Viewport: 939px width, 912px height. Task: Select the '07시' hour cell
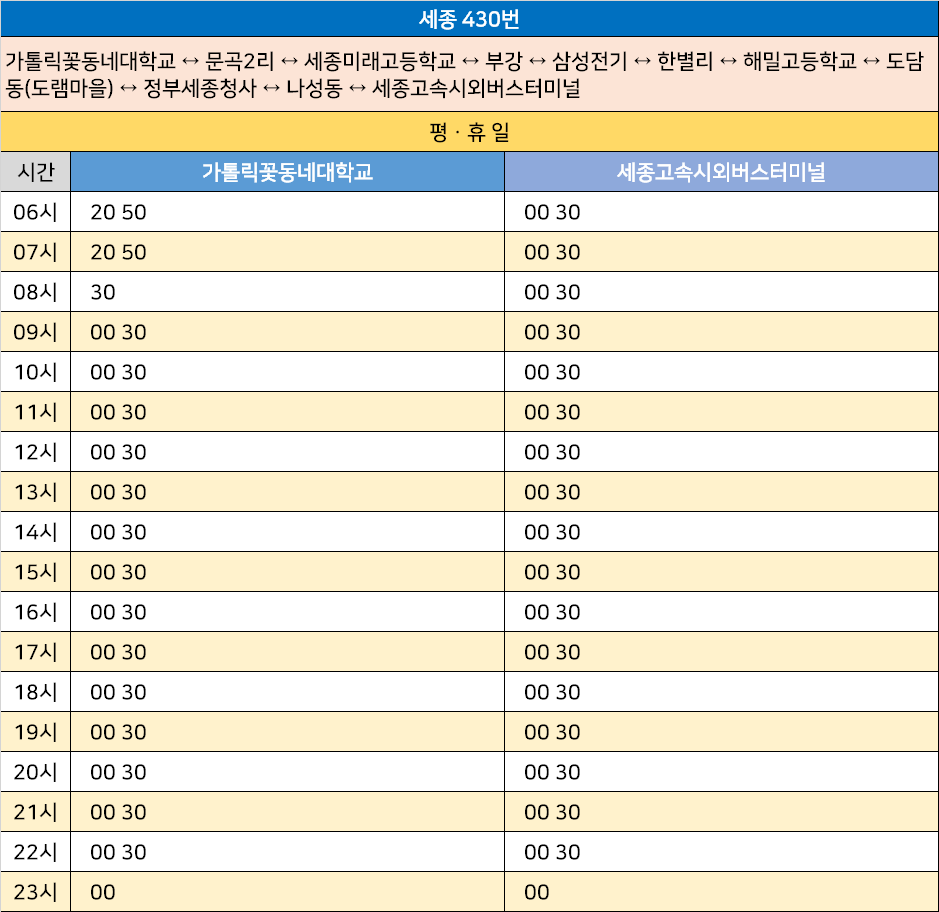[36, 252]
